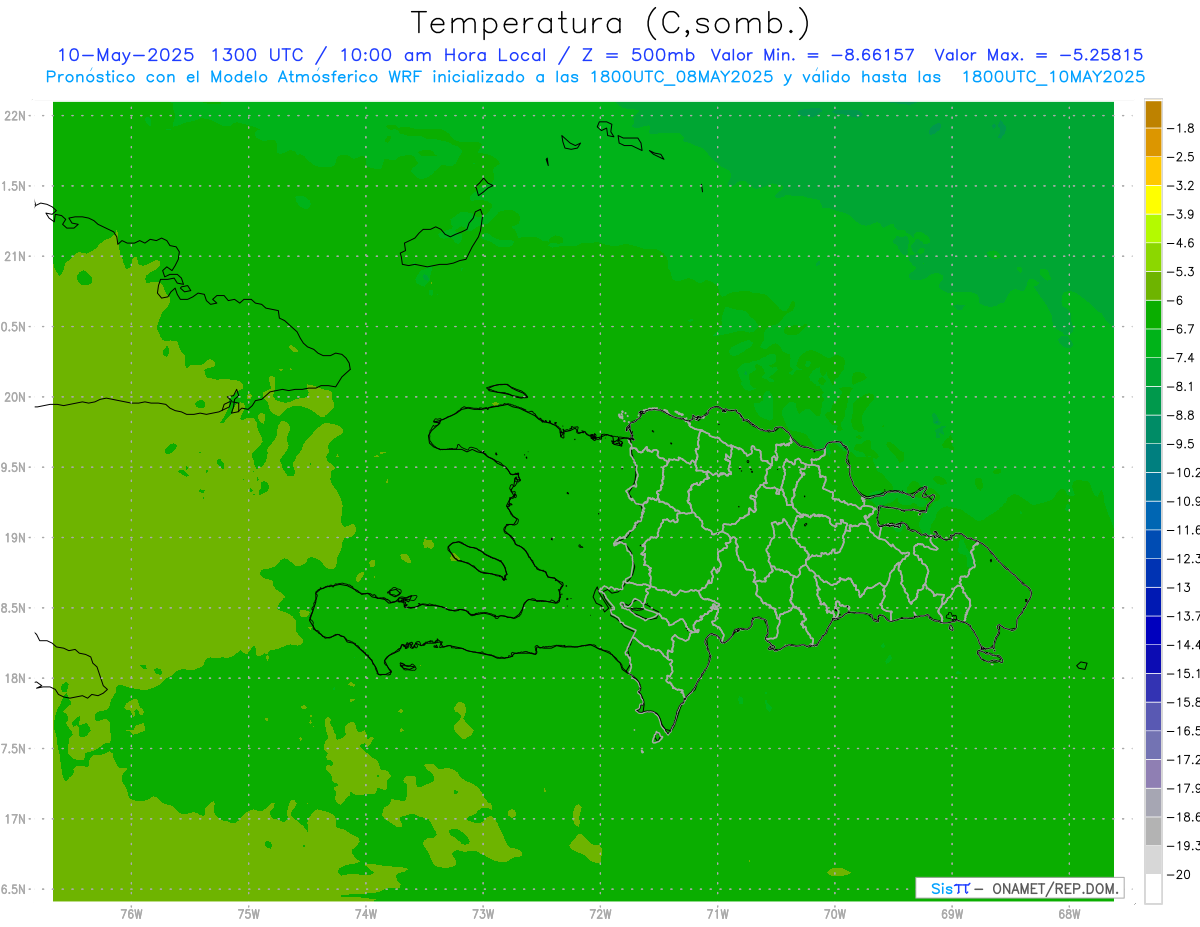The image size is (1200, 927).
Task: Click the white swatch below -20
Action: [1153, 888]
